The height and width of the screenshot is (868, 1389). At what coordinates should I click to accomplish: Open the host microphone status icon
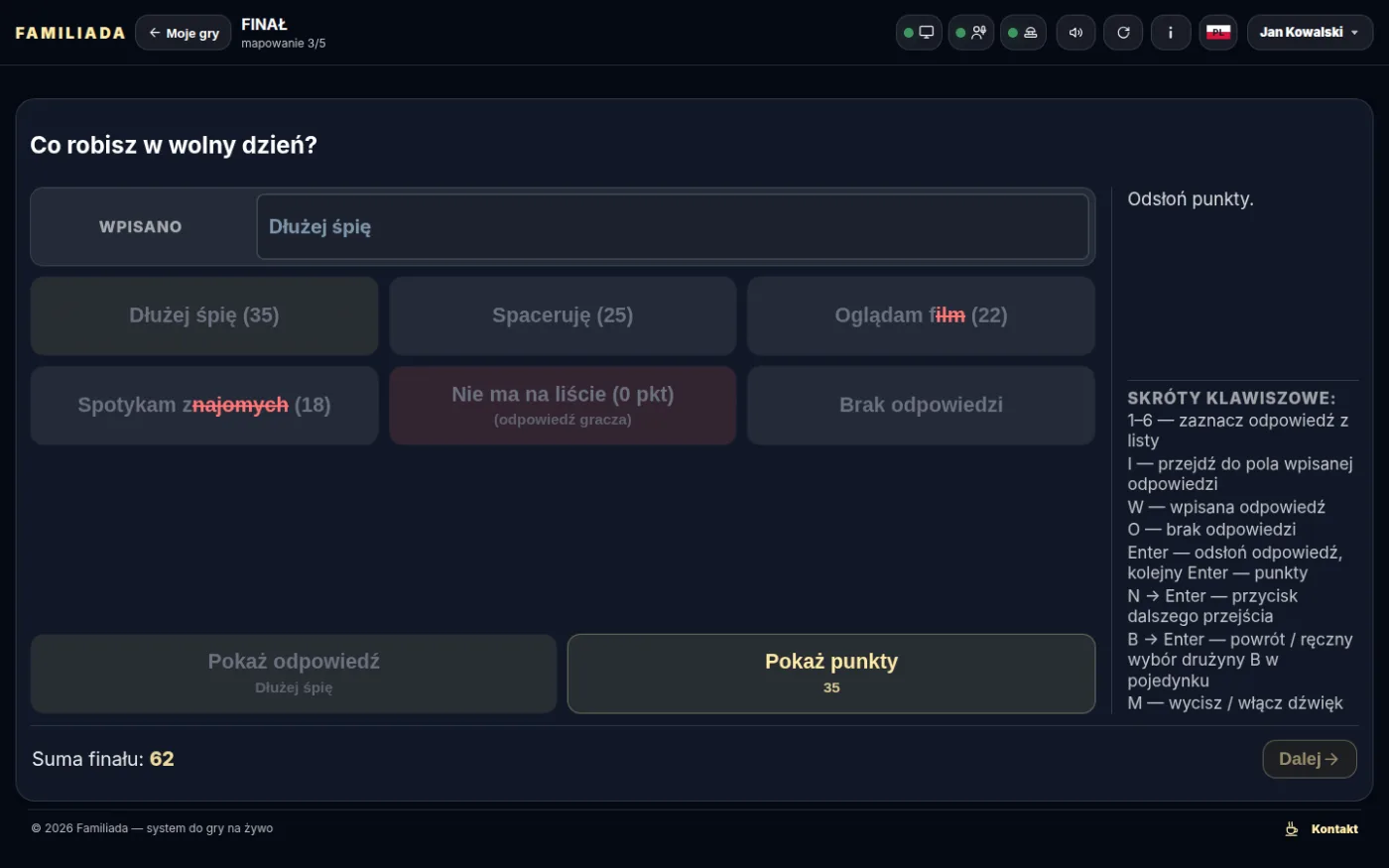point(971,33)
